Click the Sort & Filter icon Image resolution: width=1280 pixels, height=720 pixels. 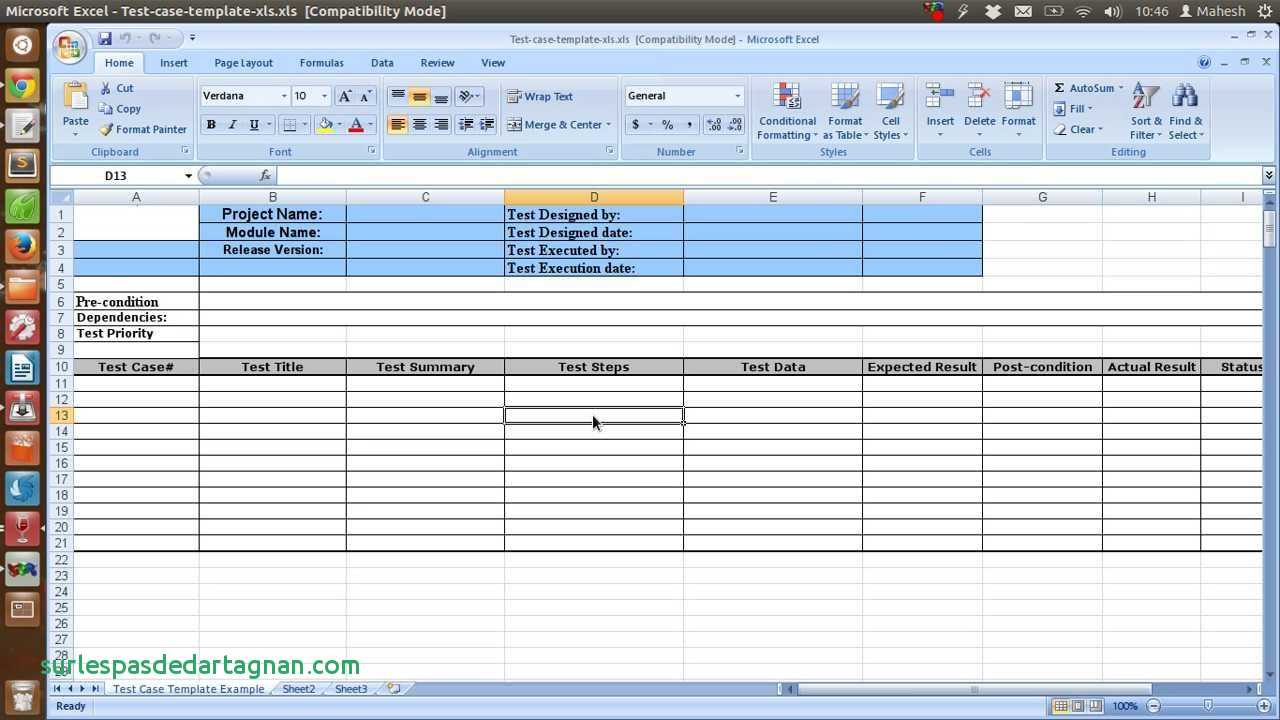[1146, 110]
